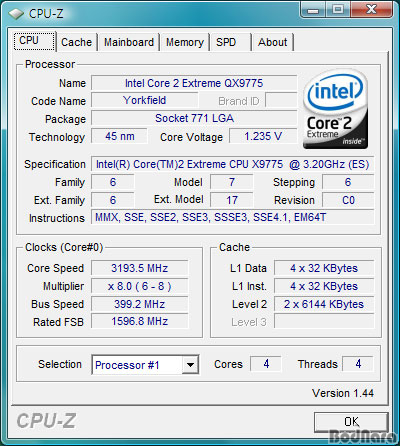Close the CPU-Z window
This screenshot has width=400, height=446.
(x=371, y=10)
